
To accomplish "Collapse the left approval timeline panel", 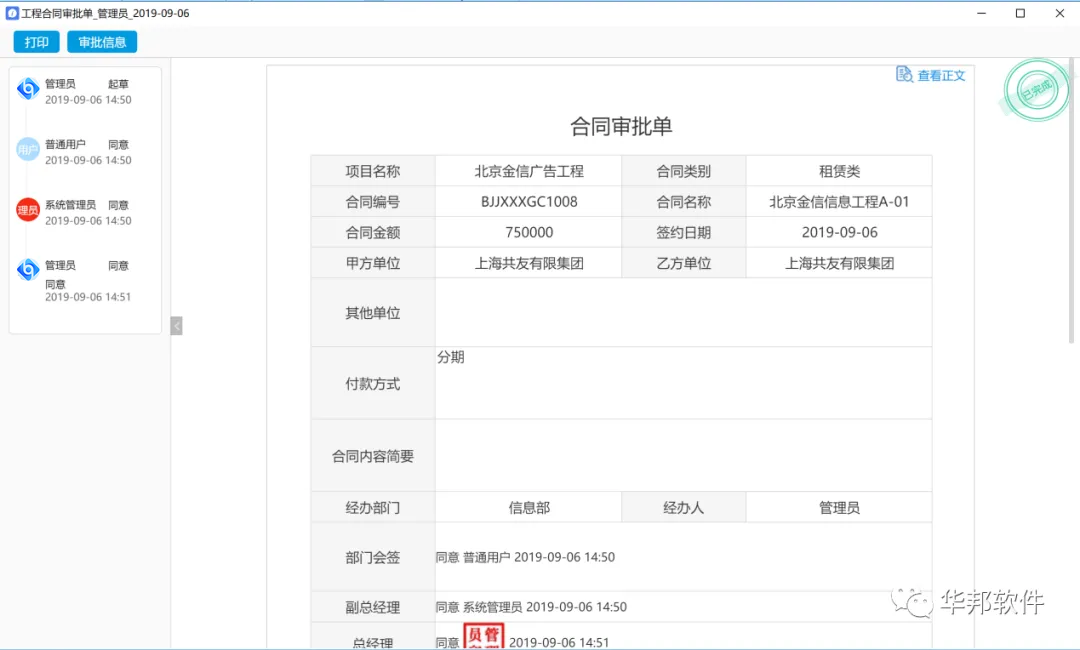I will point(176,325).
